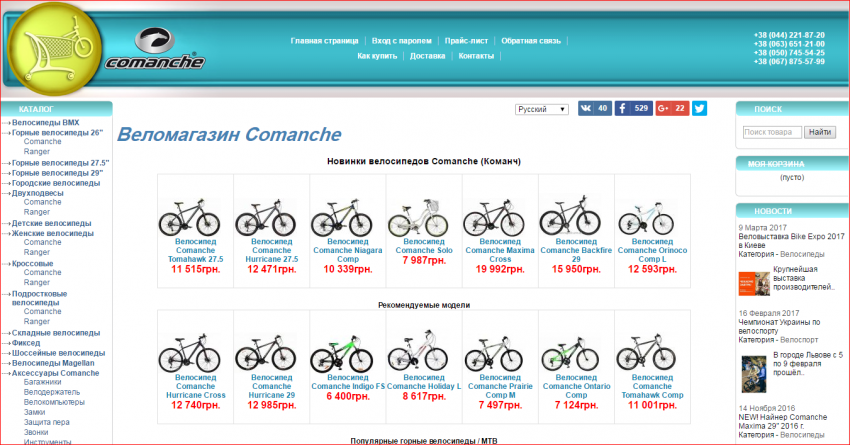Click Comanche Prairie Comp M thumbnail
Image resolution: width=850 pixels, height=445 pixels.
494,353
